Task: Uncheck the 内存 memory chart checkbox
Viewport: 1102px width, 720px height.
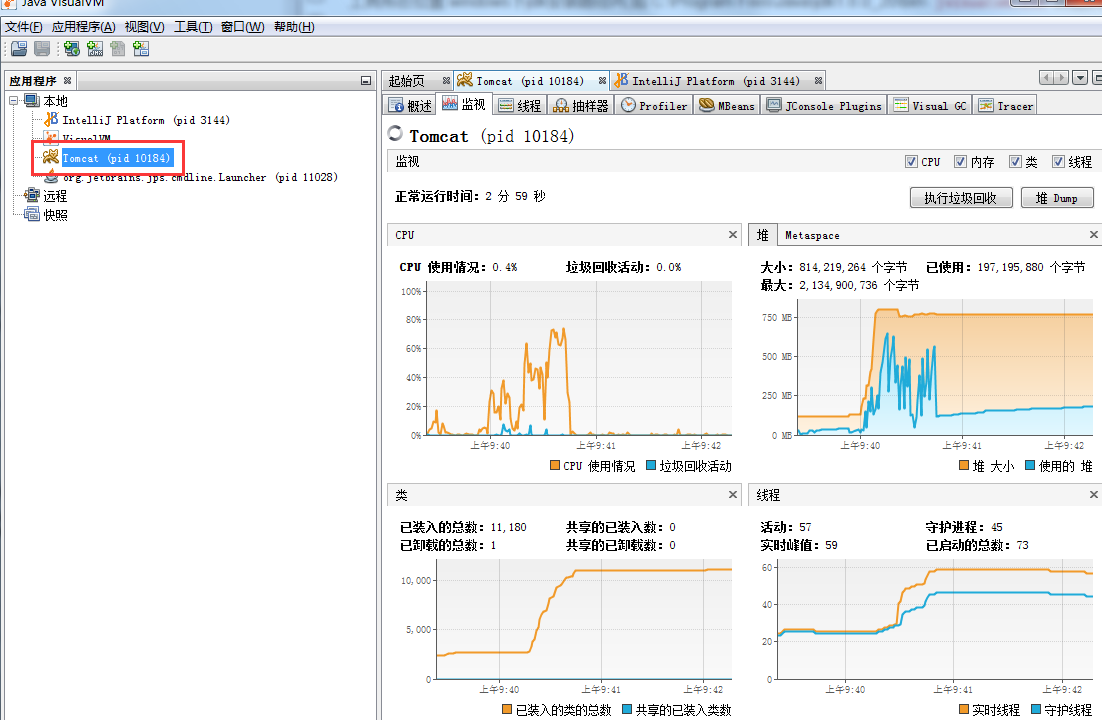Action: (960, 162)
